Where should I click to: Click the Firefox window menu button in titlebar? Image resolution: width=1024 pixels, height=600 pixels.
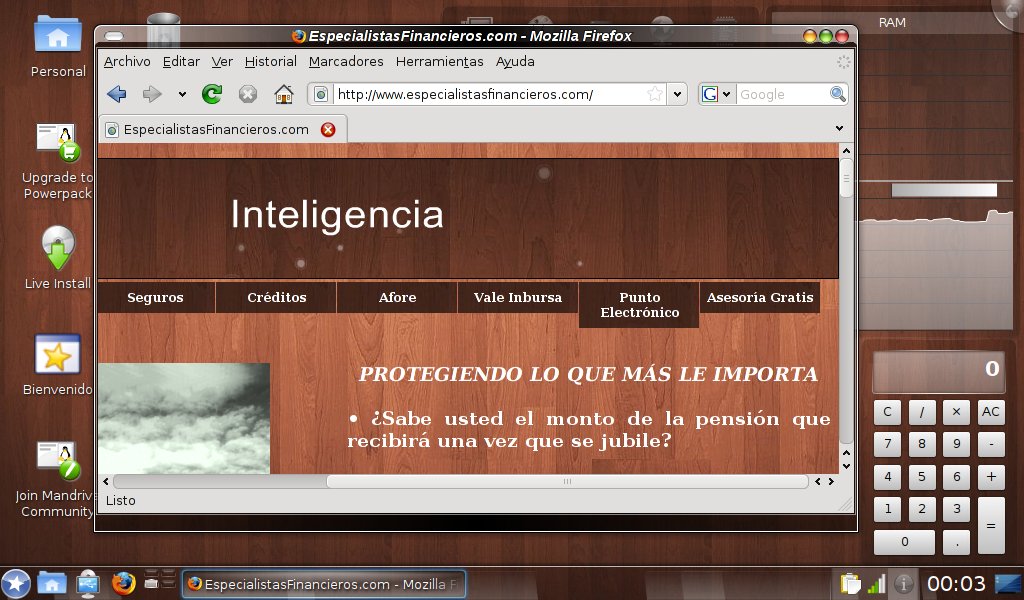(114, 36)
